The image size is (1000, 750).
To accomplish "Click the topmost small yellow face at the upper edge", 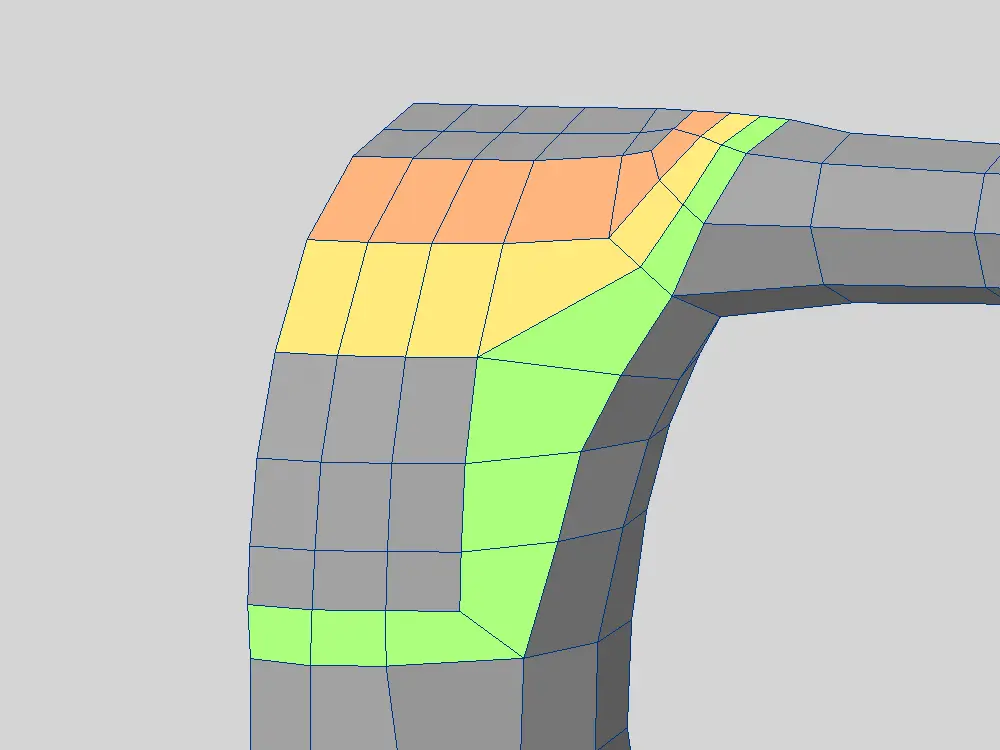I will [x=735, y=126].
